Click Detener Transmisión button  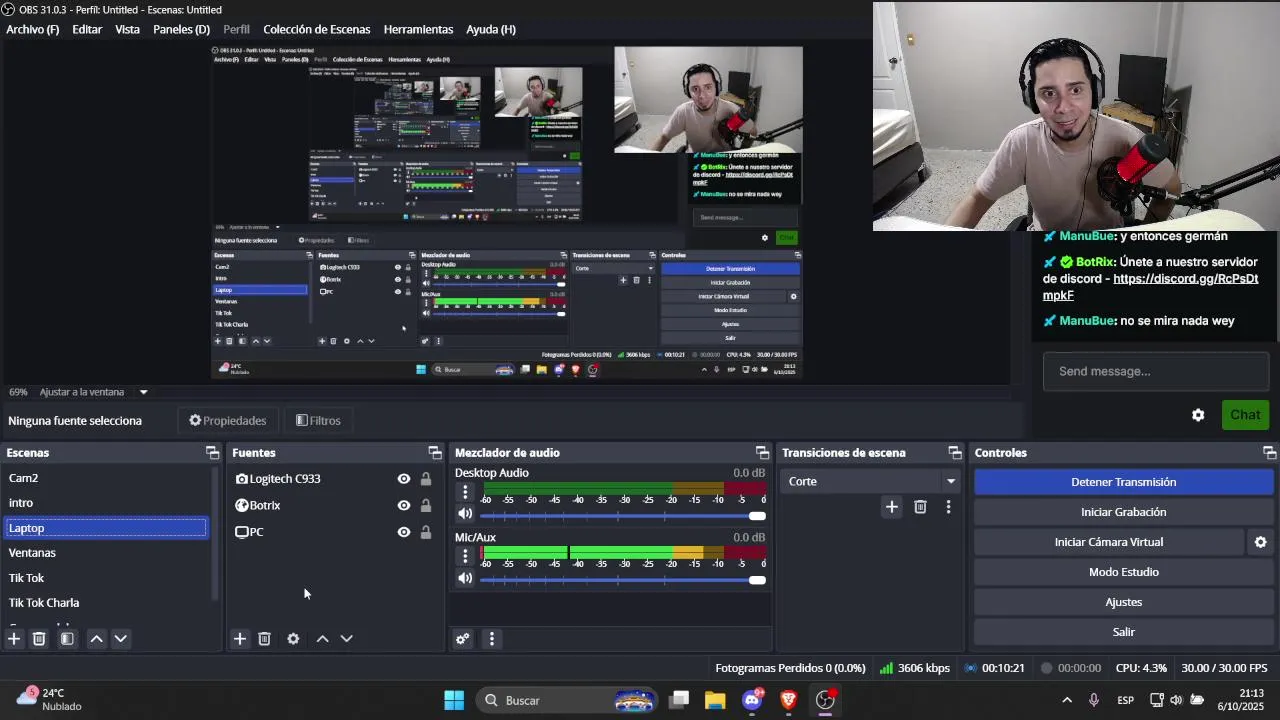pos(1123,482)
